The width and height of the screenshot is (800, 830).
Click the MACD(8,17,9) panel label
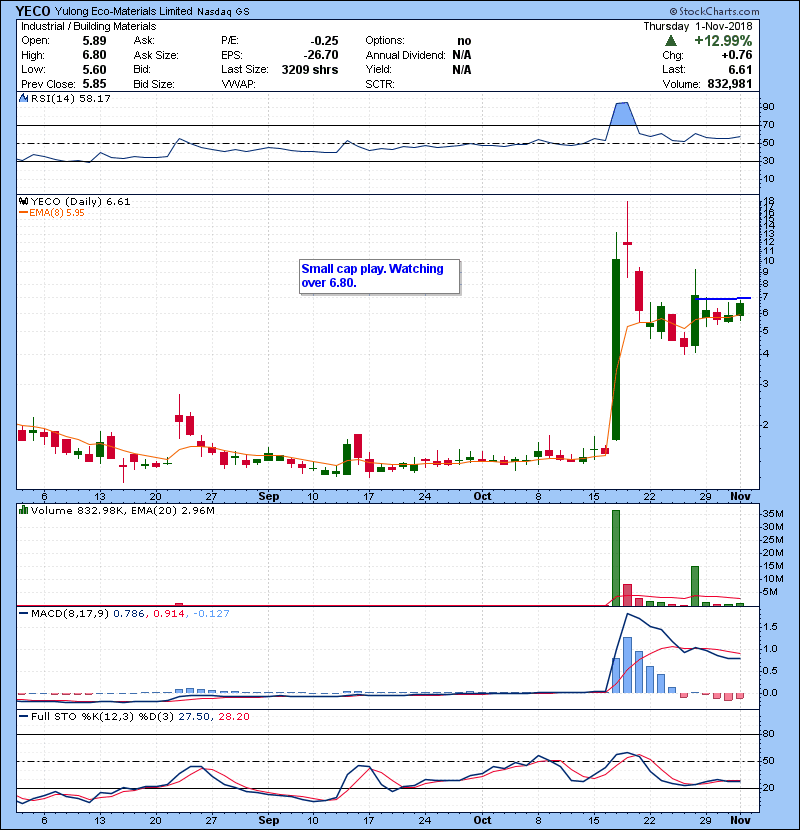(x=70, y=613)
